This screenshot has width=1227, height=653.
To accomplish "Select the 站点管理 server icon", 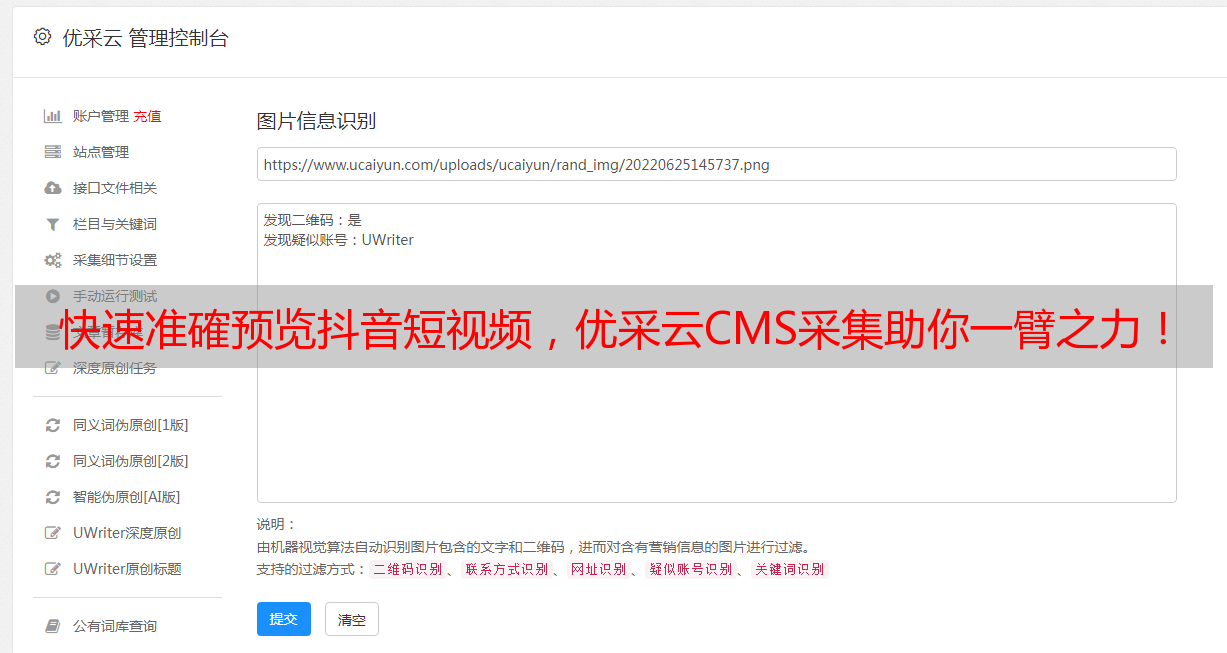I will click(x=53, y=152).
